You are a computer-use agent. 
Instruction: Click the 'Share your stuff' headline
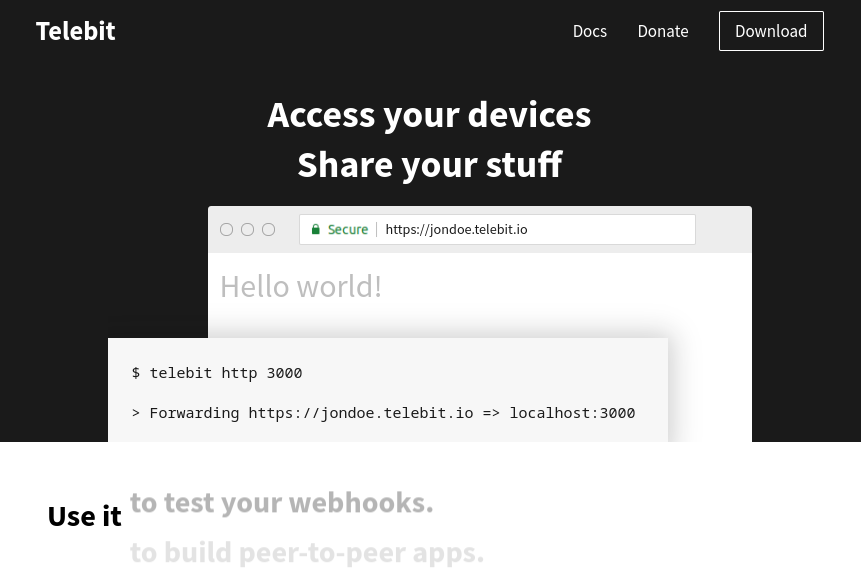point(430,164)
